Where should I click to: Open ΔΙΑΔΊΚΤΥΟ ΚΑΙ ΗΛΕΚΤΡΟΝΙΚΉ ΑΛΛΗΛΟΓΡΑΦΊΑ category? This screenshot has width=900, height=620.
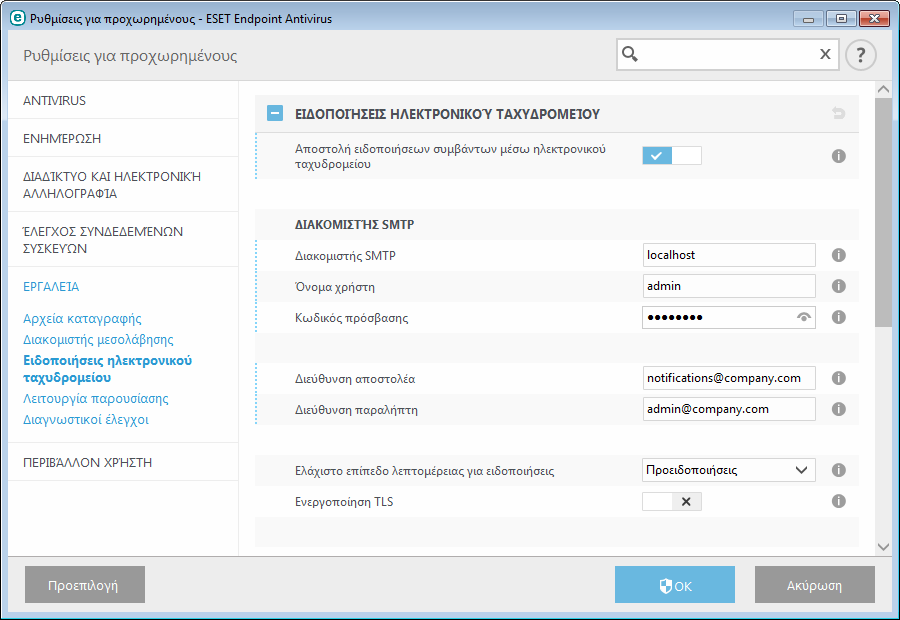point(123,185)
